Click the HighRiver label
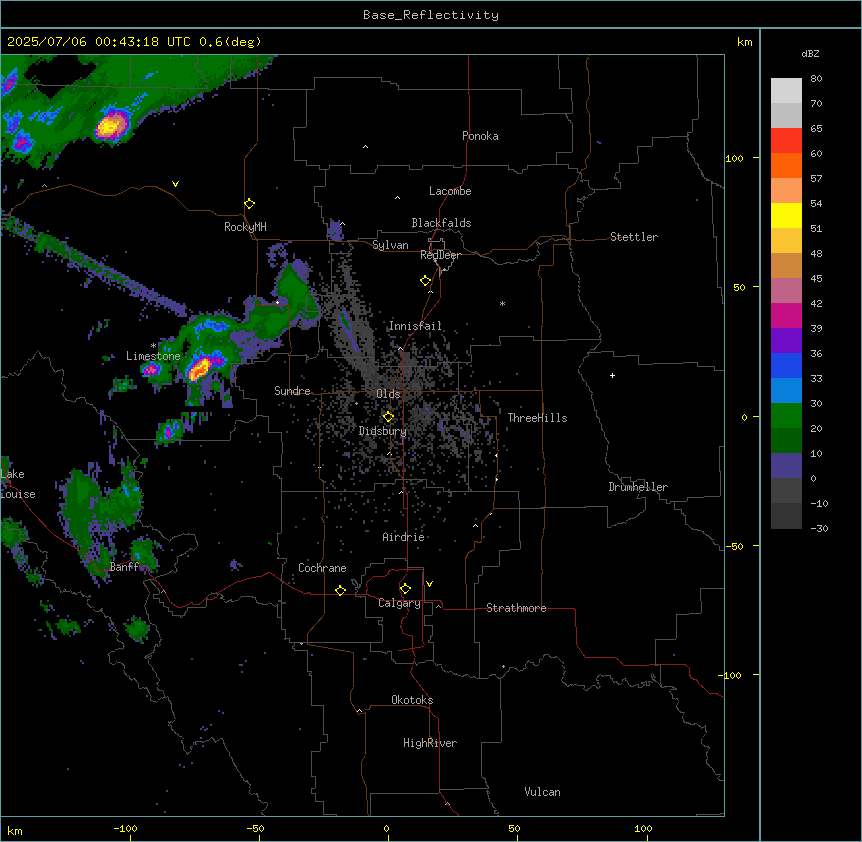The width and height of the screenshot is (862, 842). (x=430, y=743)
